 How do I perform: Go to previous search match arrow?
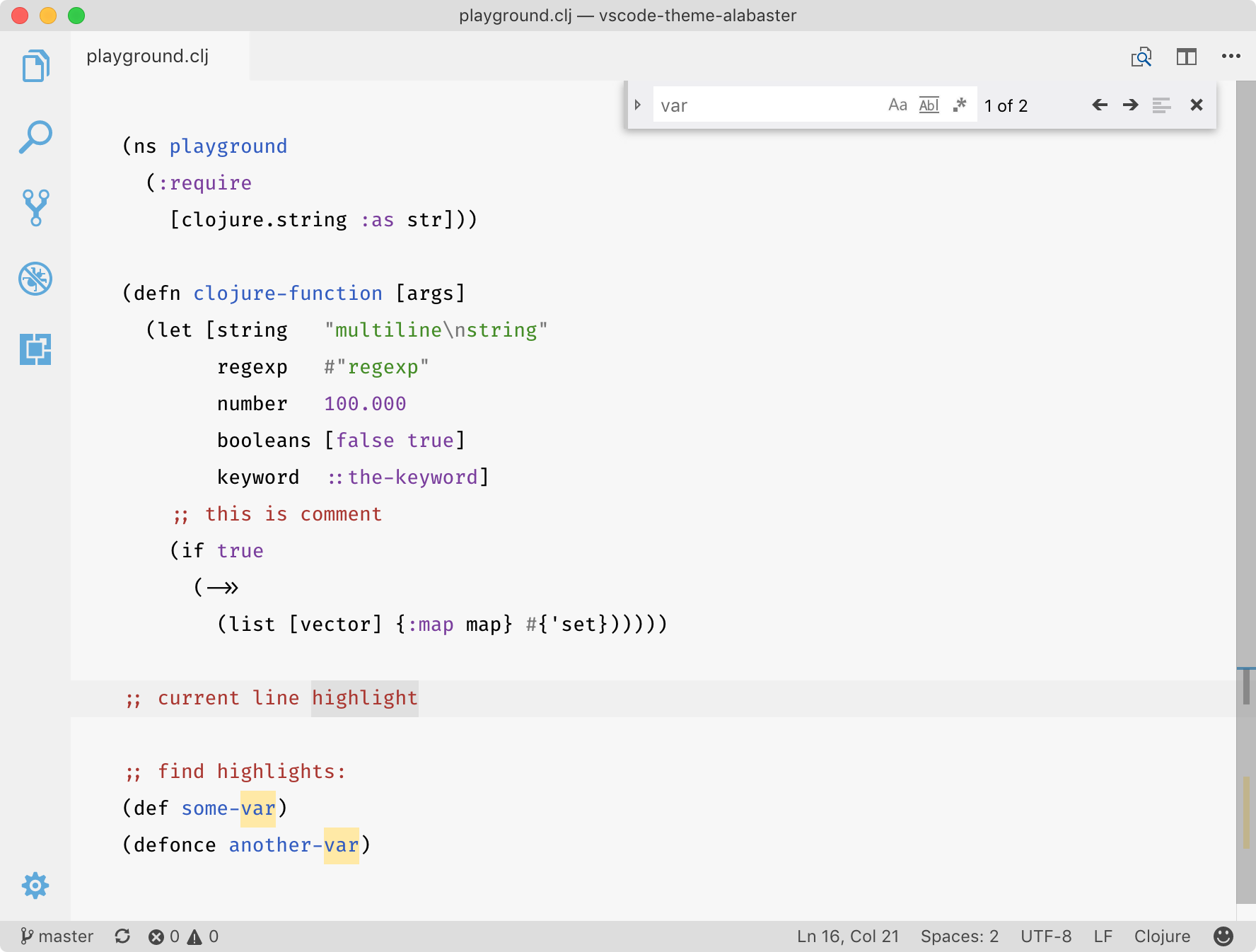(1099, 105)
